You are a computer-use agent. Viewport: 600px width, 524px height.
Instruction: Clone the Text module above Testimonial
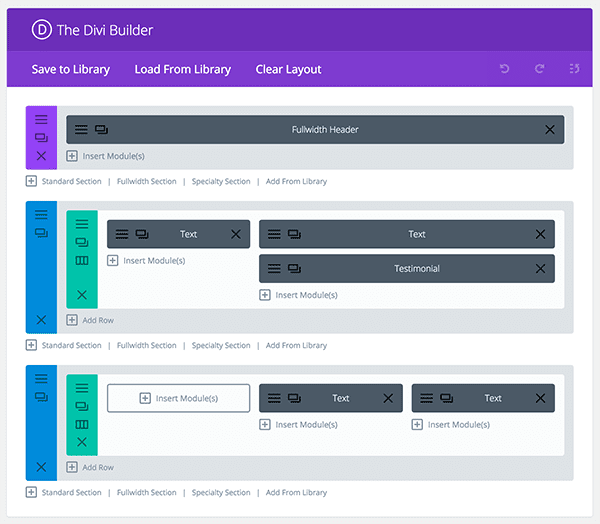pos(294,234)
